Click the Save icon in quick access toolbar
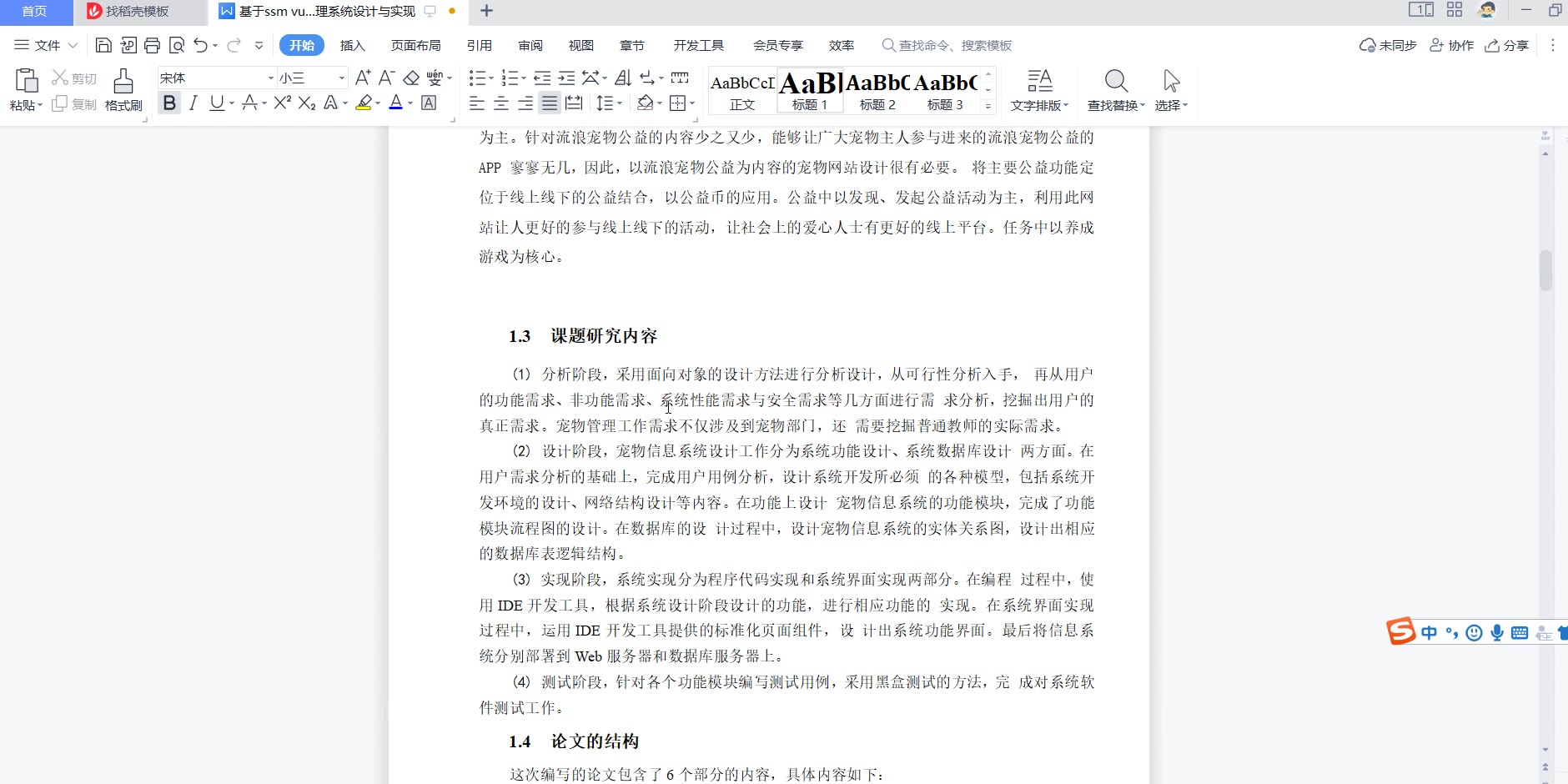The width and height of the screenshot is (1568, 784). [103, 46]
